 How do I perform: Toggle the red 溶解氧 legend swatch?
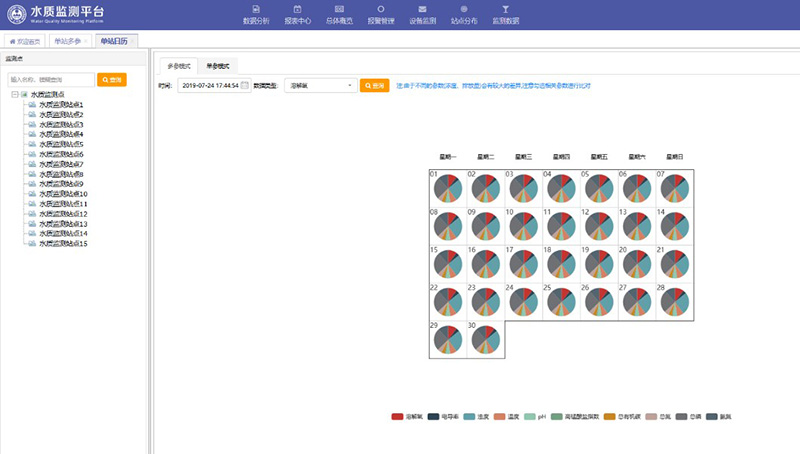(x=397, y=415)
